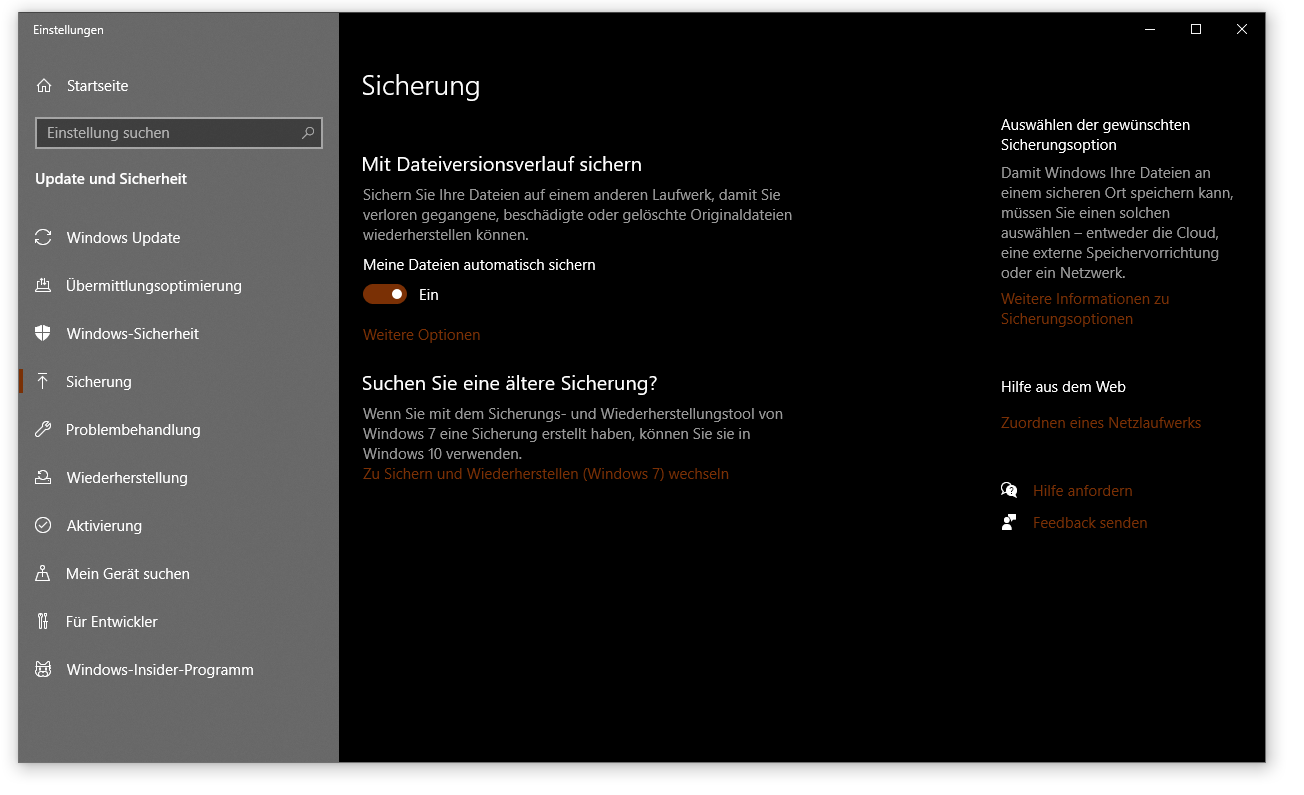Select Sicherung sidebar entry

179,382
